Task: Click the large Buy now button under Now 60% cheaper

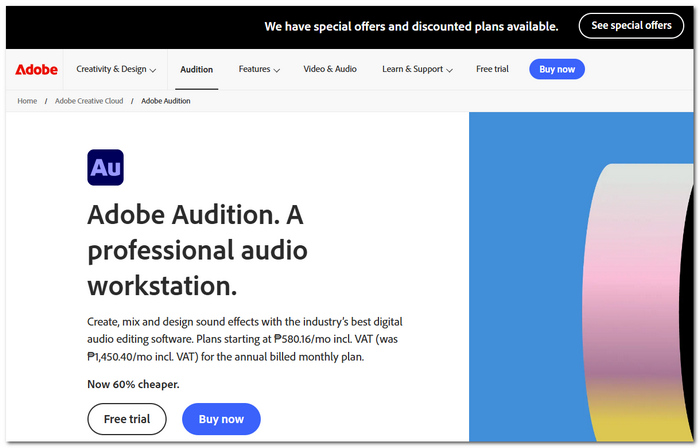Action: click(x=221, y=419)
